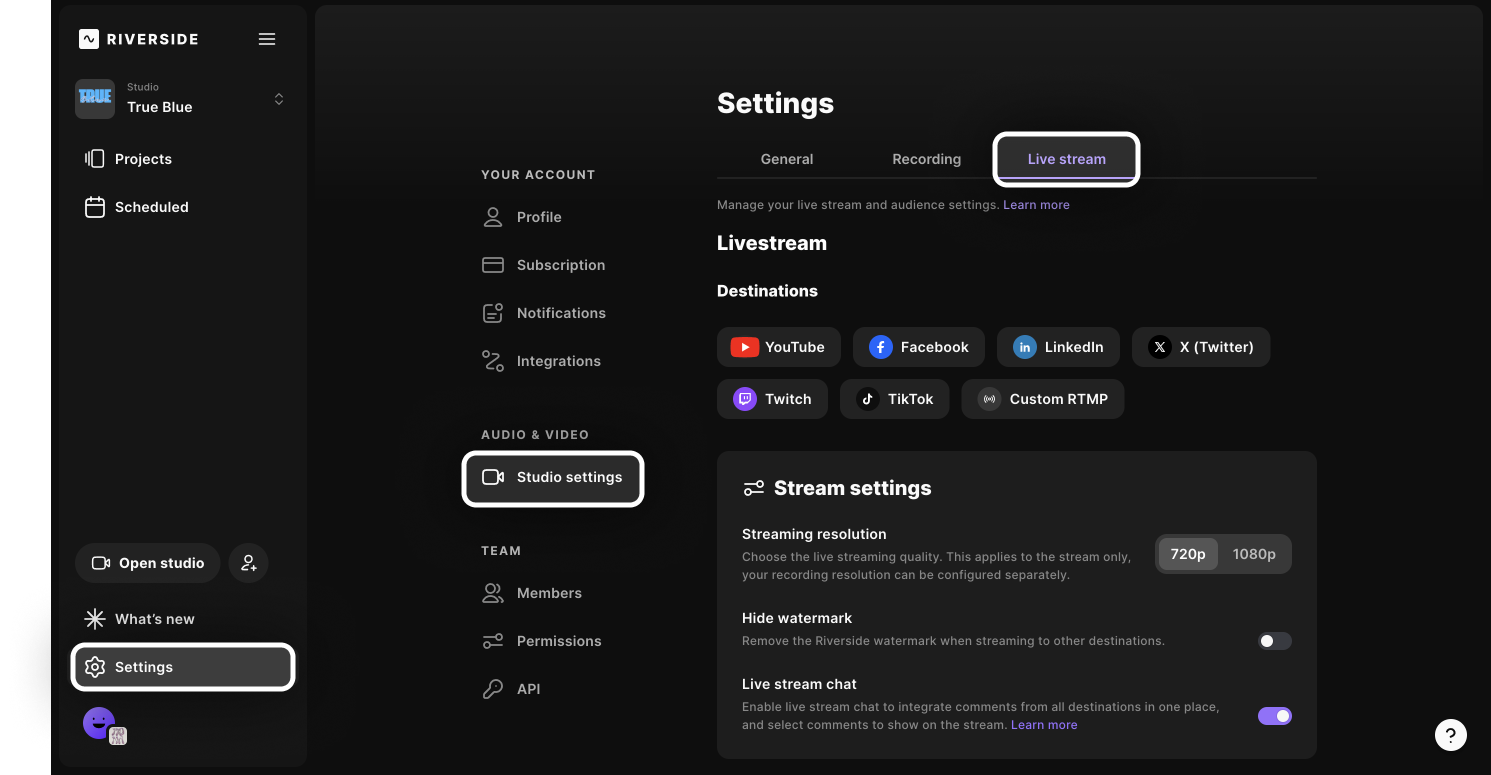Expand the True Blue studio switcher
Screen dimensions: 1491x775
pos(279,99)
